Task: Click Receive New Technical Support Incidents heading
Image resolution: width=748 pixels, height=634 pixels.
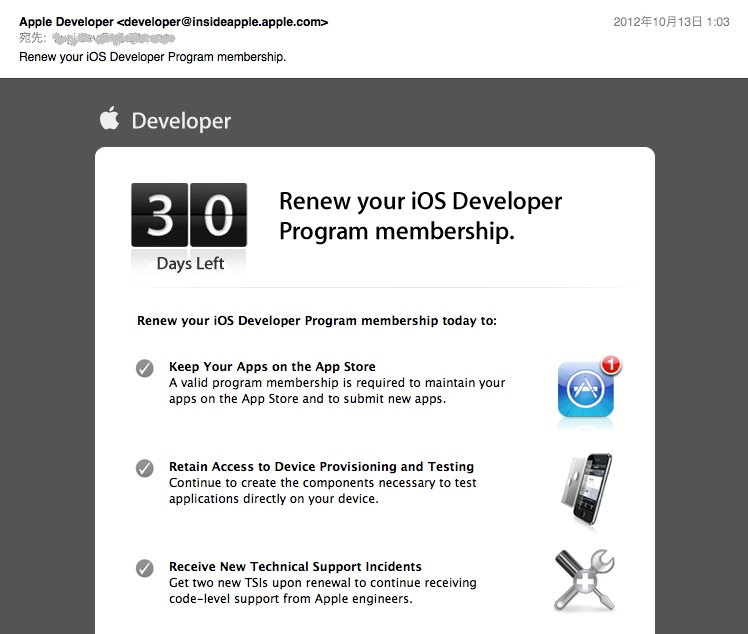Action: click(x=295, y=567)
